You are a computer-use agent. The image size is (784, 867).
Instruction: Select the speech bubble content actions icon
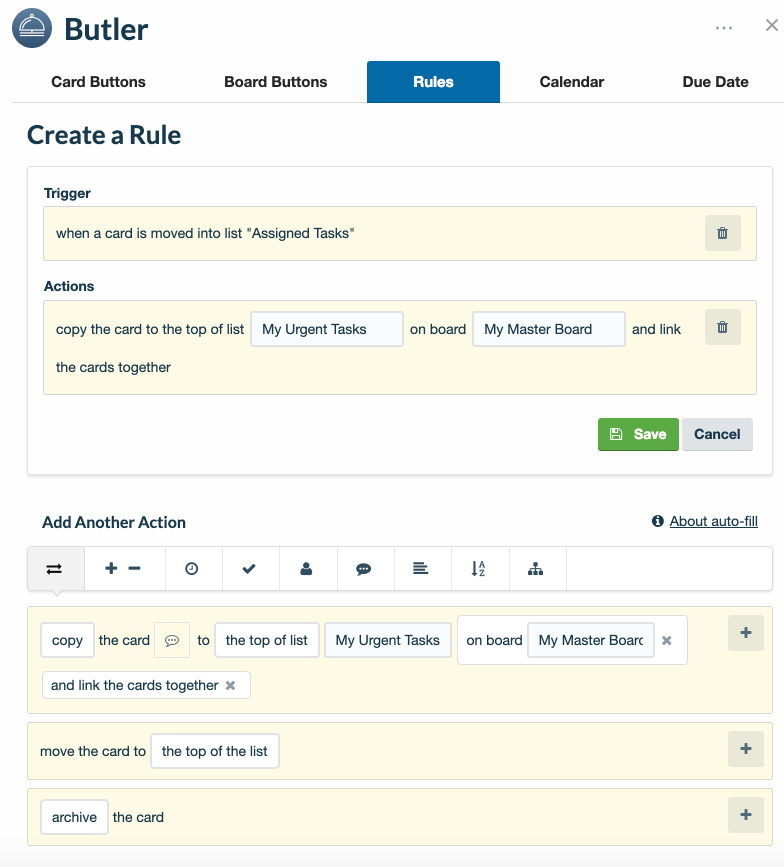pyautogui.click(x=364, y=568)
